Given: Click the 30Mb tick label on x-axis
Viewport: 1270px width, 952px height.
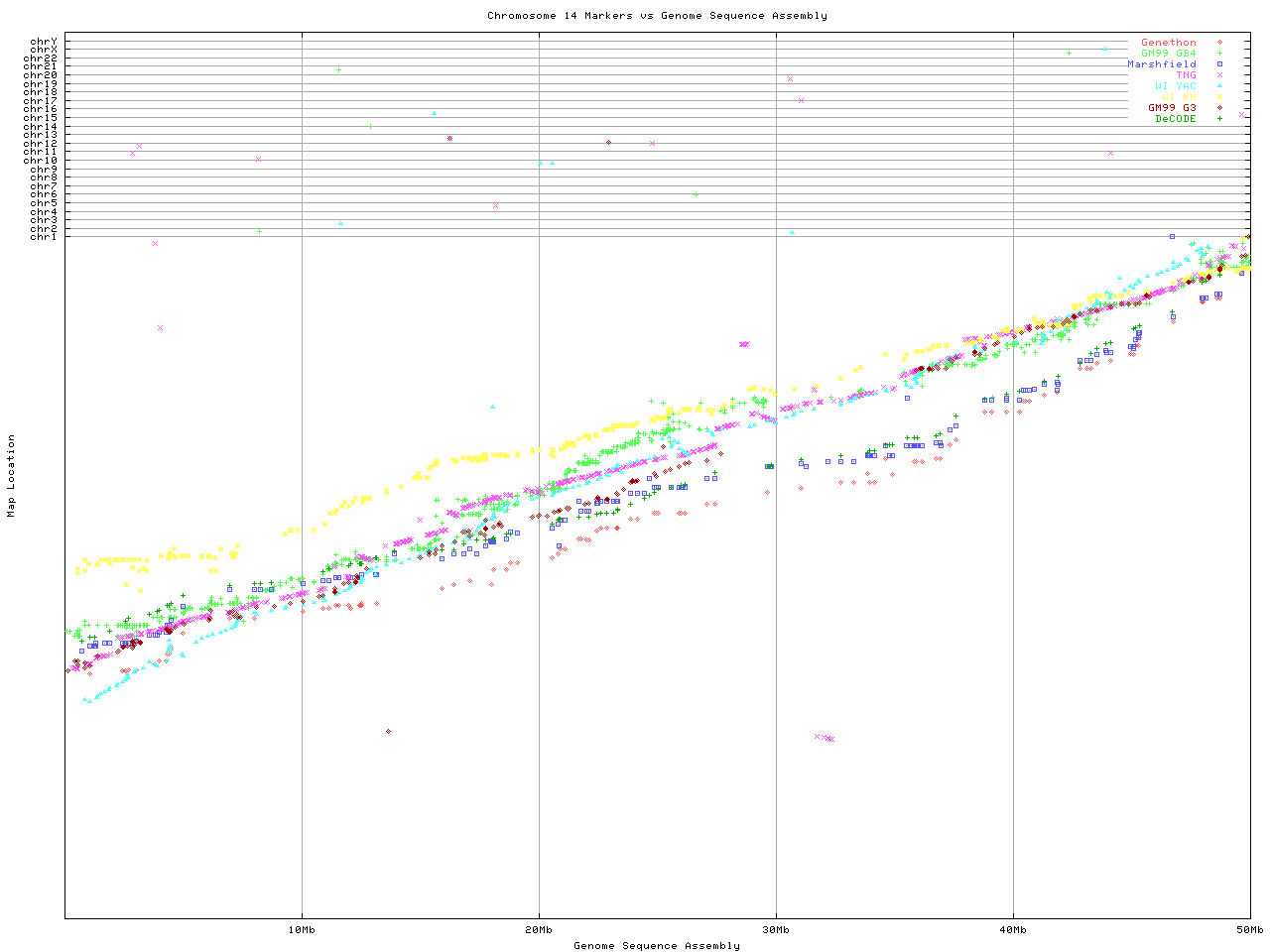Looking at the screenshot, I should click(776, 929).
